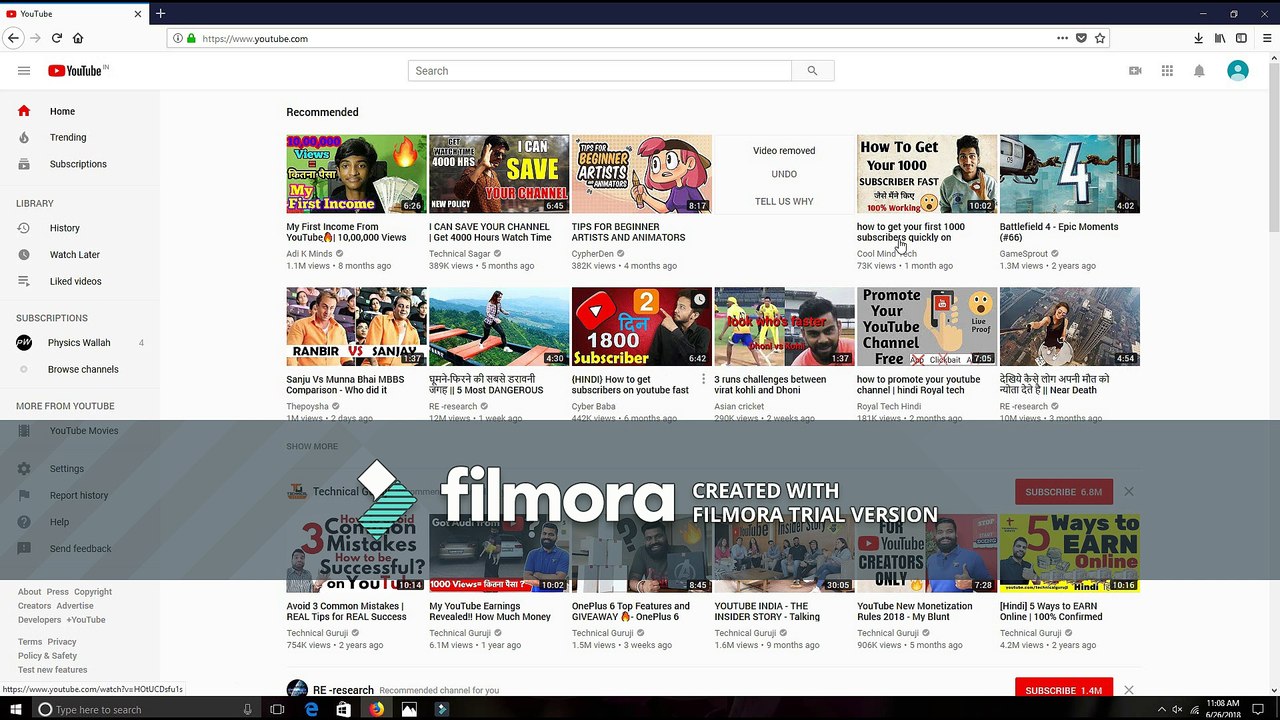Open Trending in the sidebar
The height and width of the screenshot is (720, 1280).
click(x=80, y=137)
